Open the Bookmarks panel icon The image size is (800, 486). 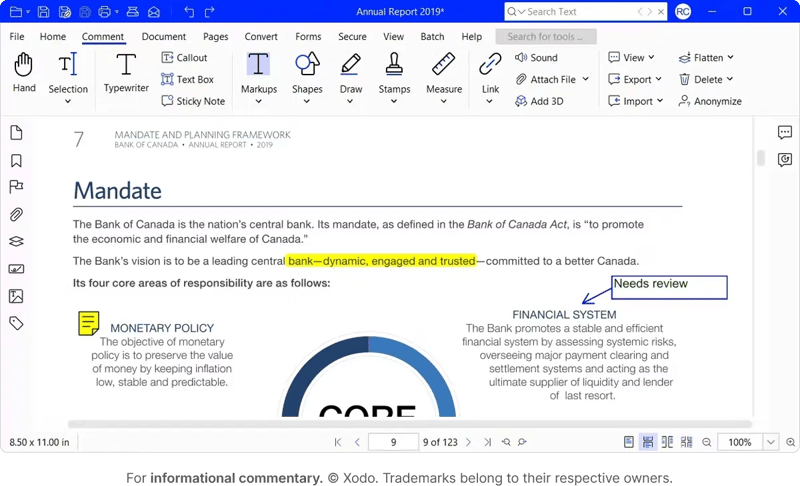coord(16,161)
